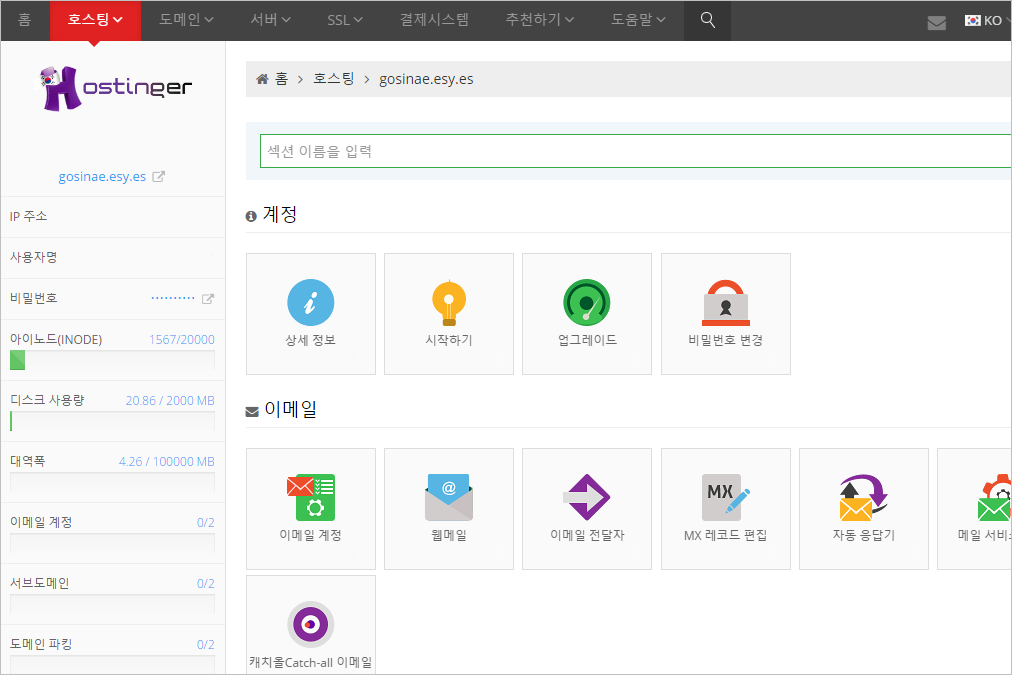The width and height of the screenshot is (1012, 675).
Task: Open the 캐치올 Catch-all 이메일 icon
Action: click(x=310, y=625)
